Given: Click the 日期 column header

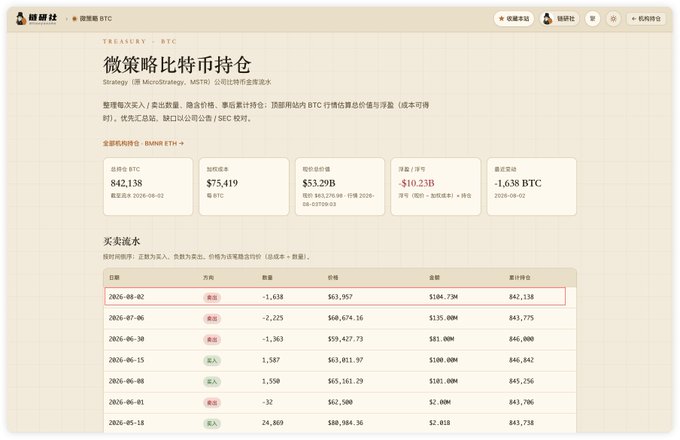Looking at the screenshot, I should coord(114,277).
